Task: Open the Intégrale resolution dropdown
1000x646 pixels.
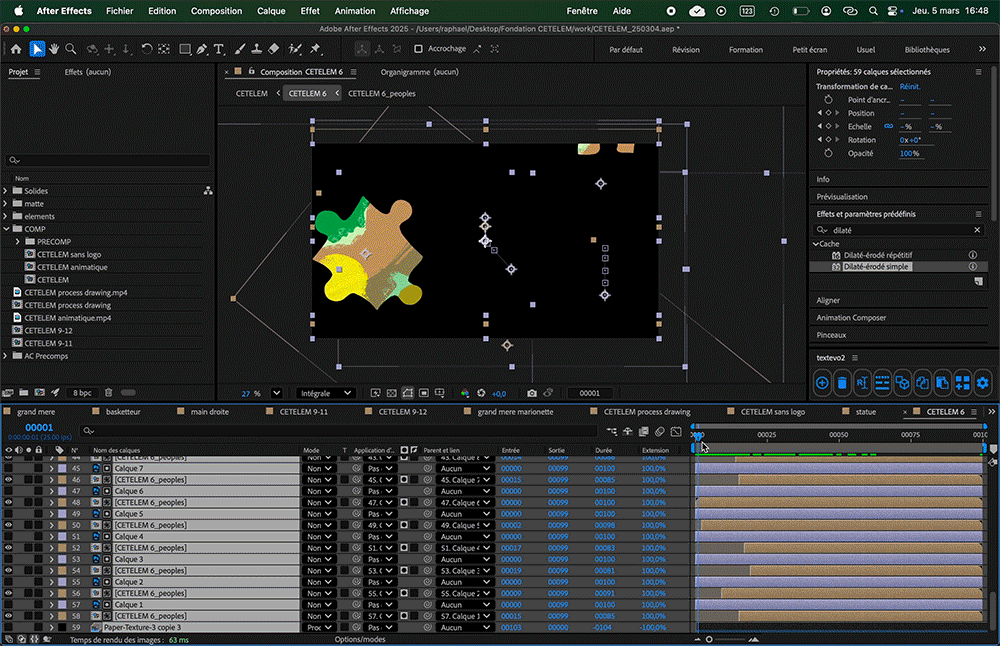Action: tap(326, 393)
